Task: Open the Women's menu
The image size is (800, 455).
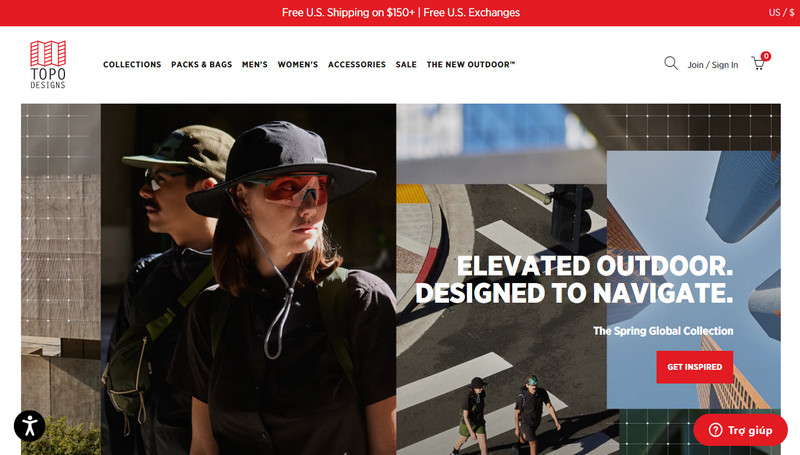Action: point(297,64)
